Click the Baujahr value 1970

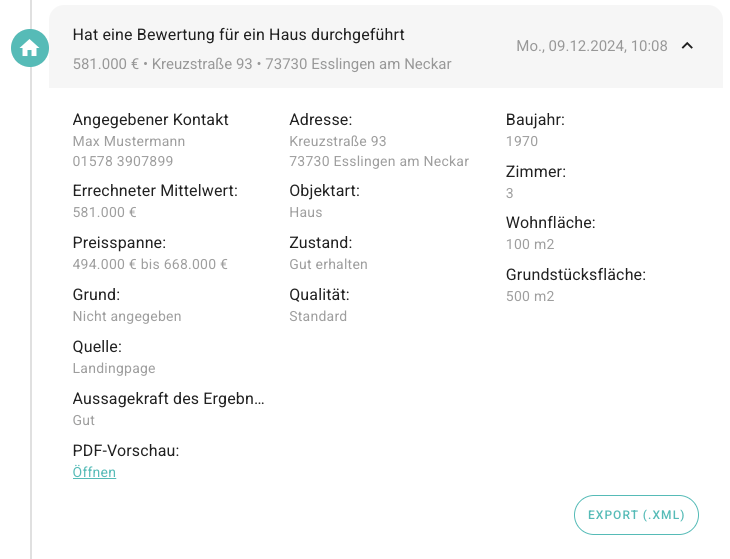522,141
